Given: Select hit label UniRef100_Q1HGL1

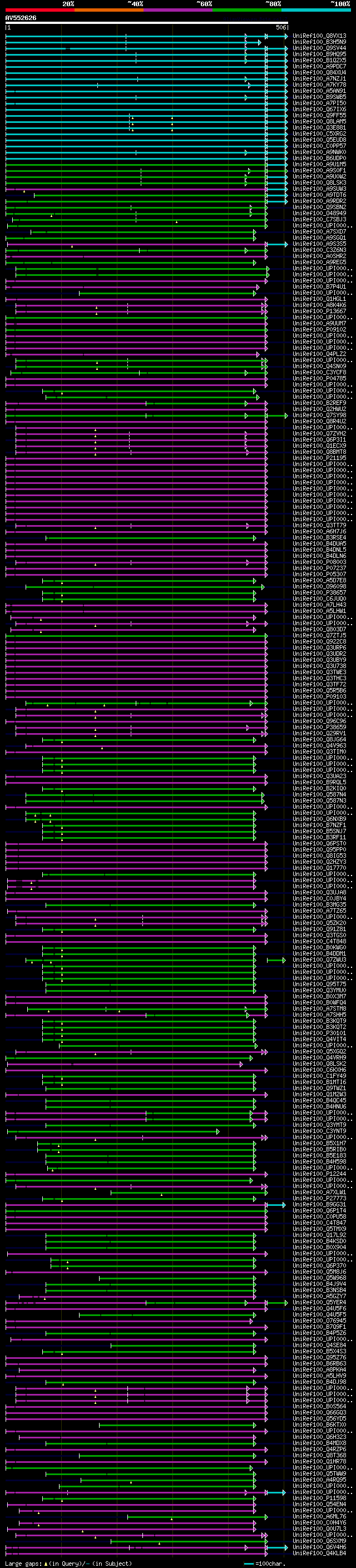Looking at the screenshot, I should [319, 299].
